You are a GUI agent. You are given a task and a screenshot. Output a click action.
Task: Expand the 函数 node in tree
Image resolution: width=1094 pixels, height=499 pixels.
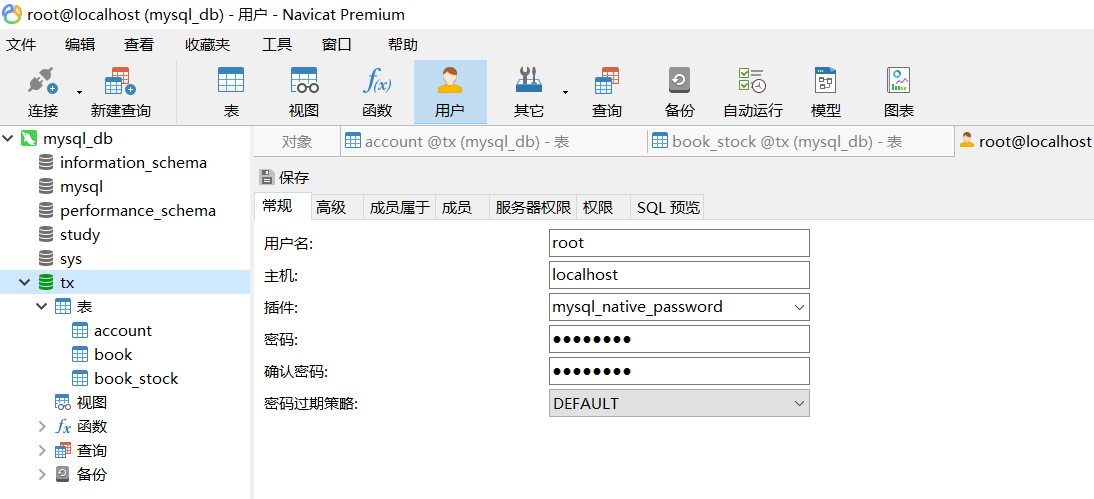[43, 426]
